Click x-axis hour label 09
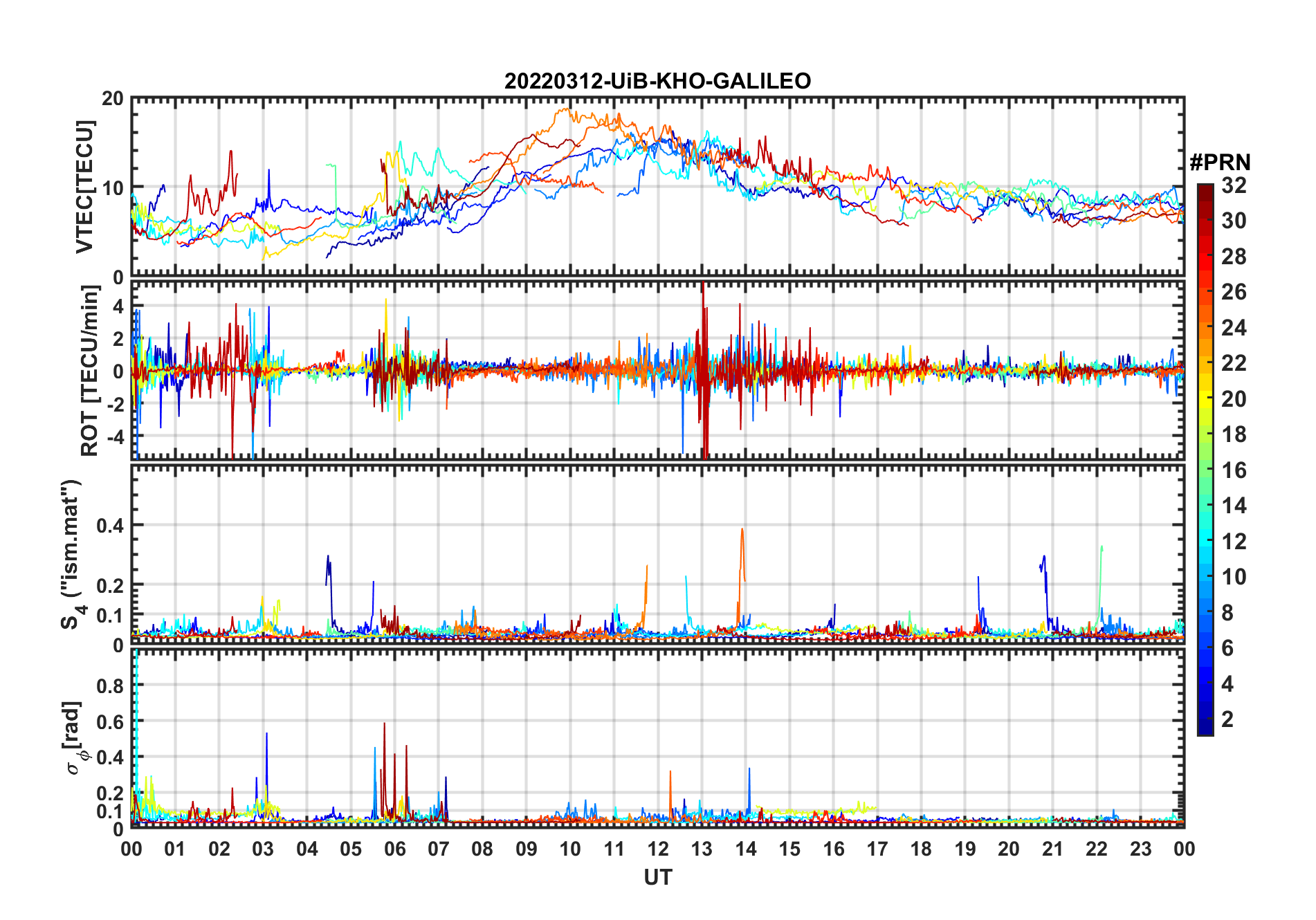The image size is (1316, 920). click(x=526, y=849)
